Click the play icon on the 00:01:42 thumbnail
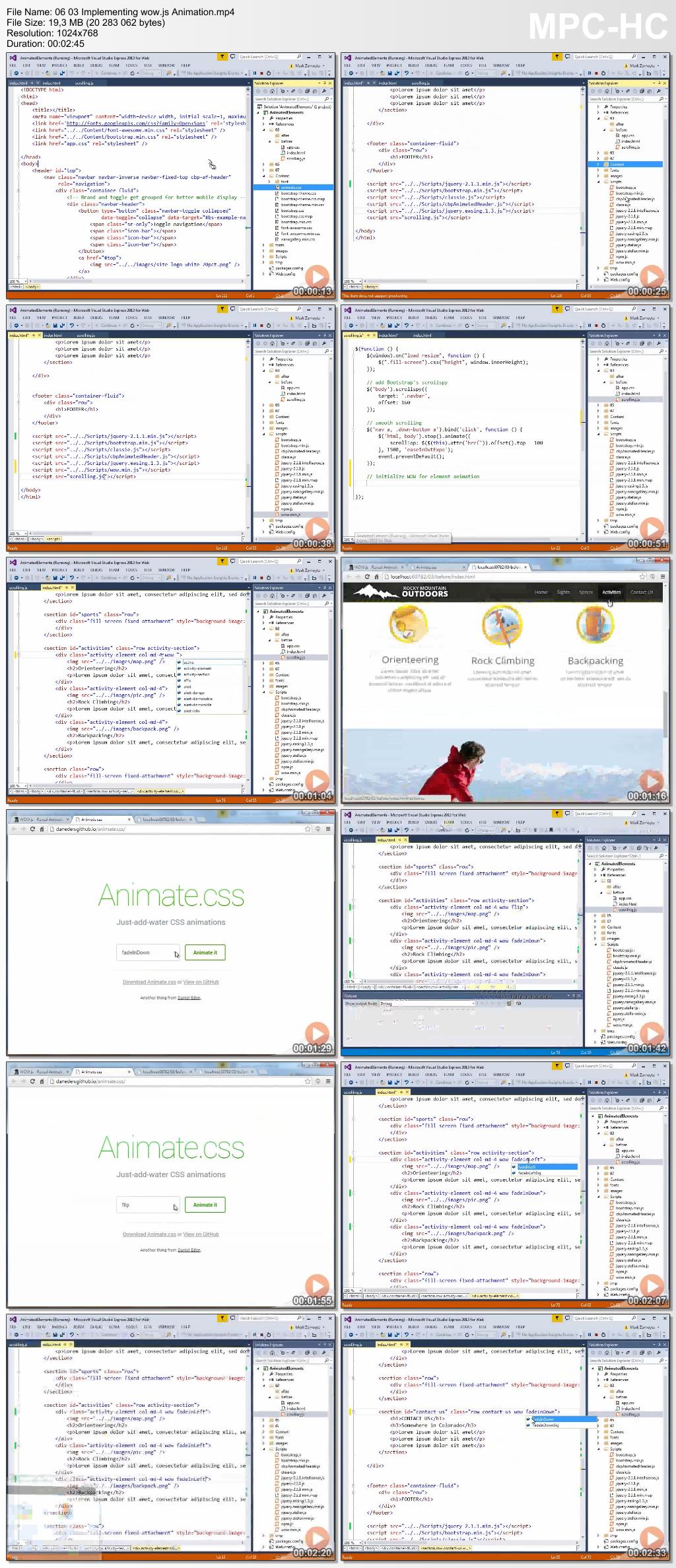This screenshot has height=1568, width=676. 652,1034
